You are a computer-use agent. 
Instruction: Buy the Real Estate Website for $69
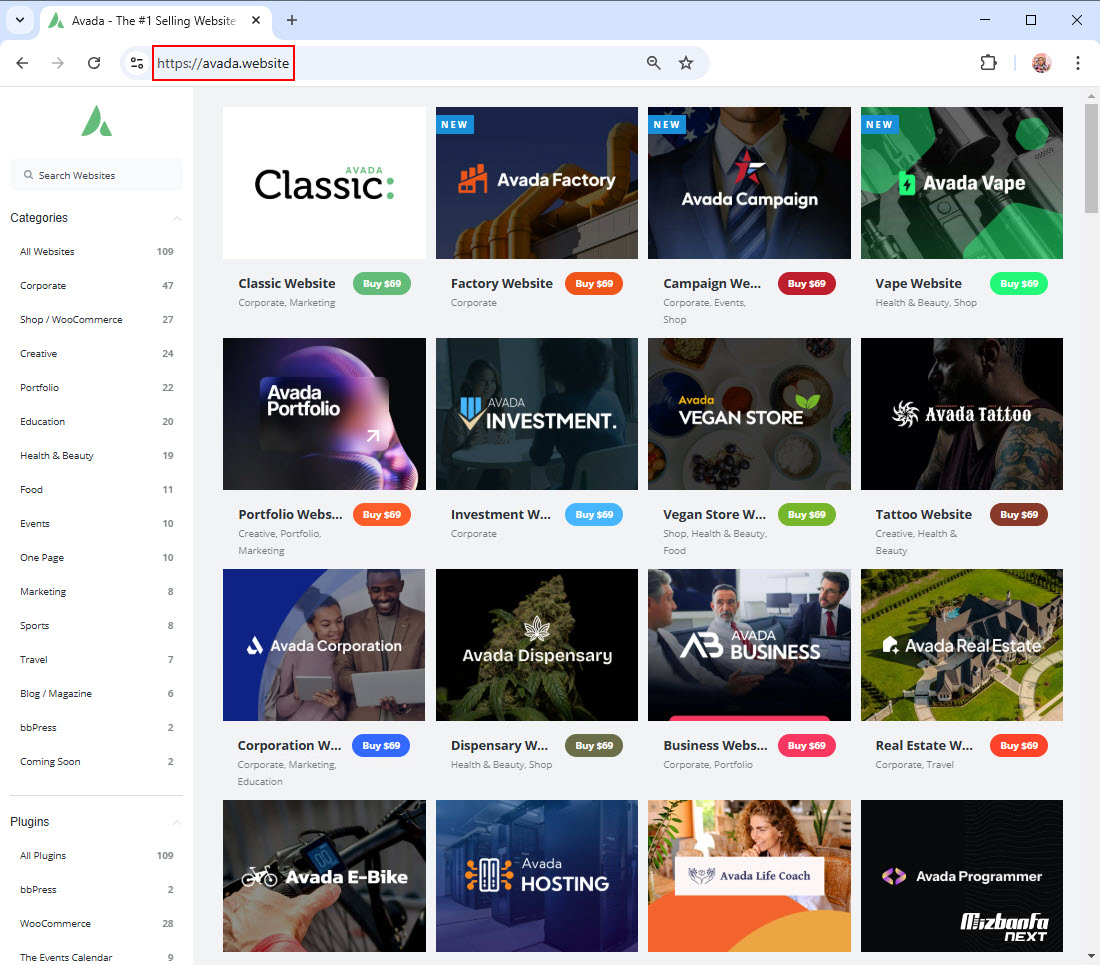pyautogui.click(x=1019, y=745)
